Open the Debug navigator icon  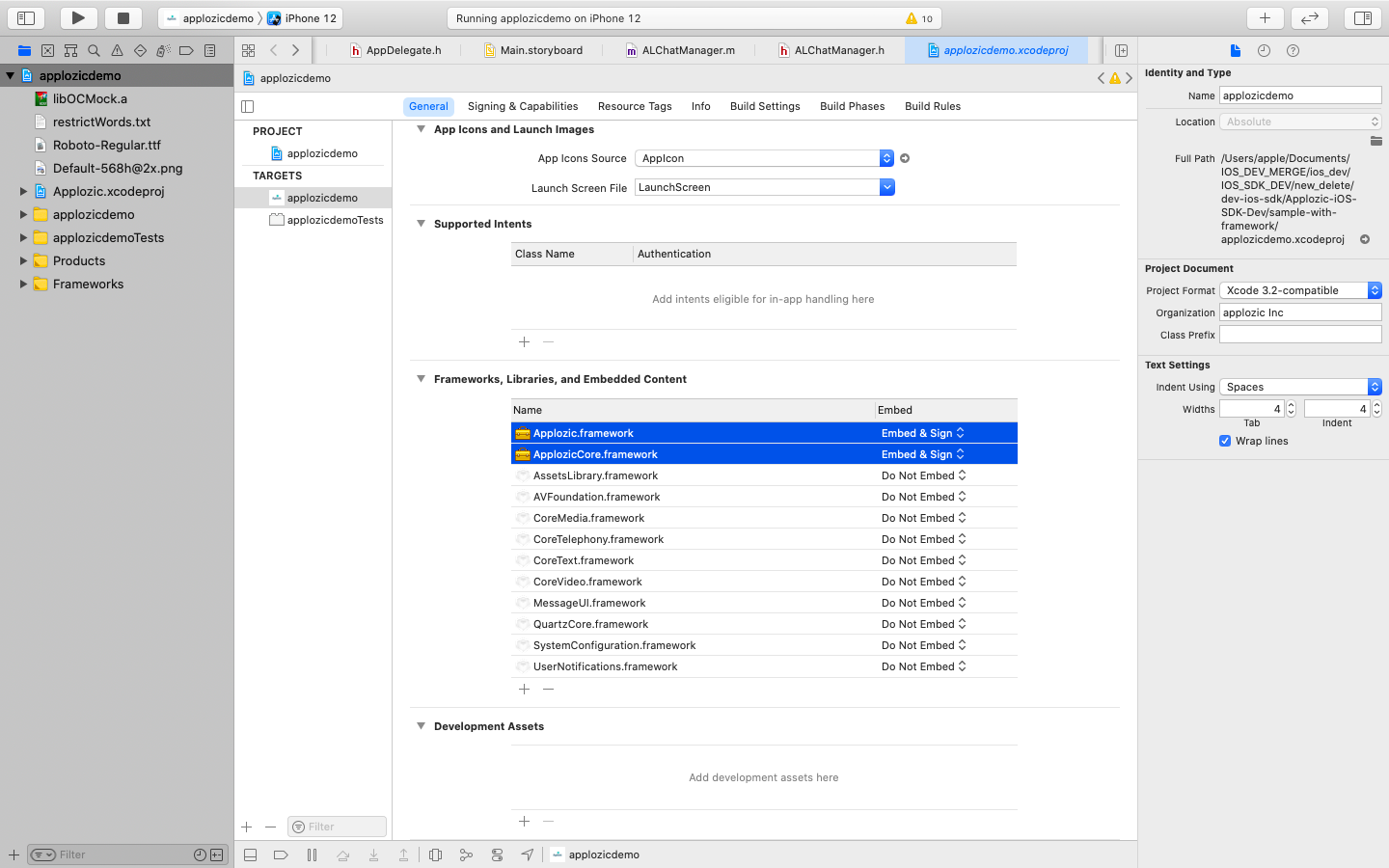coord(163,50)
